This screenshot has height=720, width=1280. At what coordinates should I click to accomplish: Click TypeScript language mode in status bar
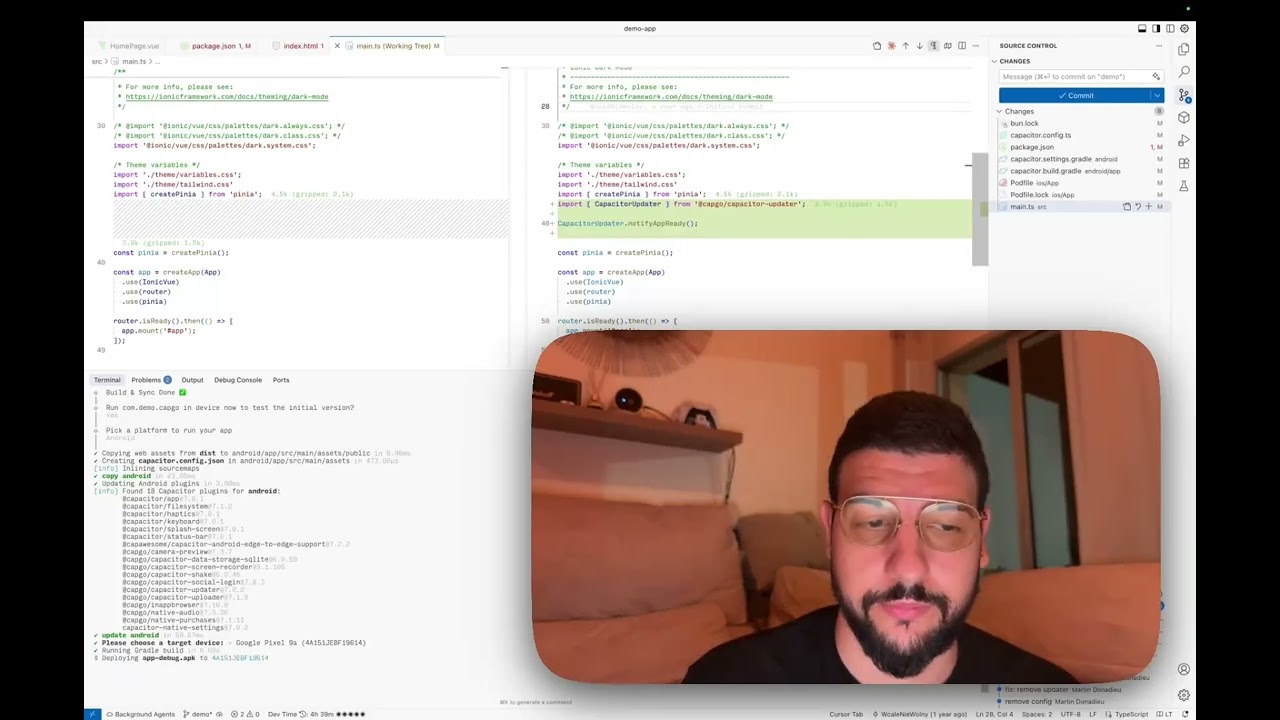coord(1131,714)
